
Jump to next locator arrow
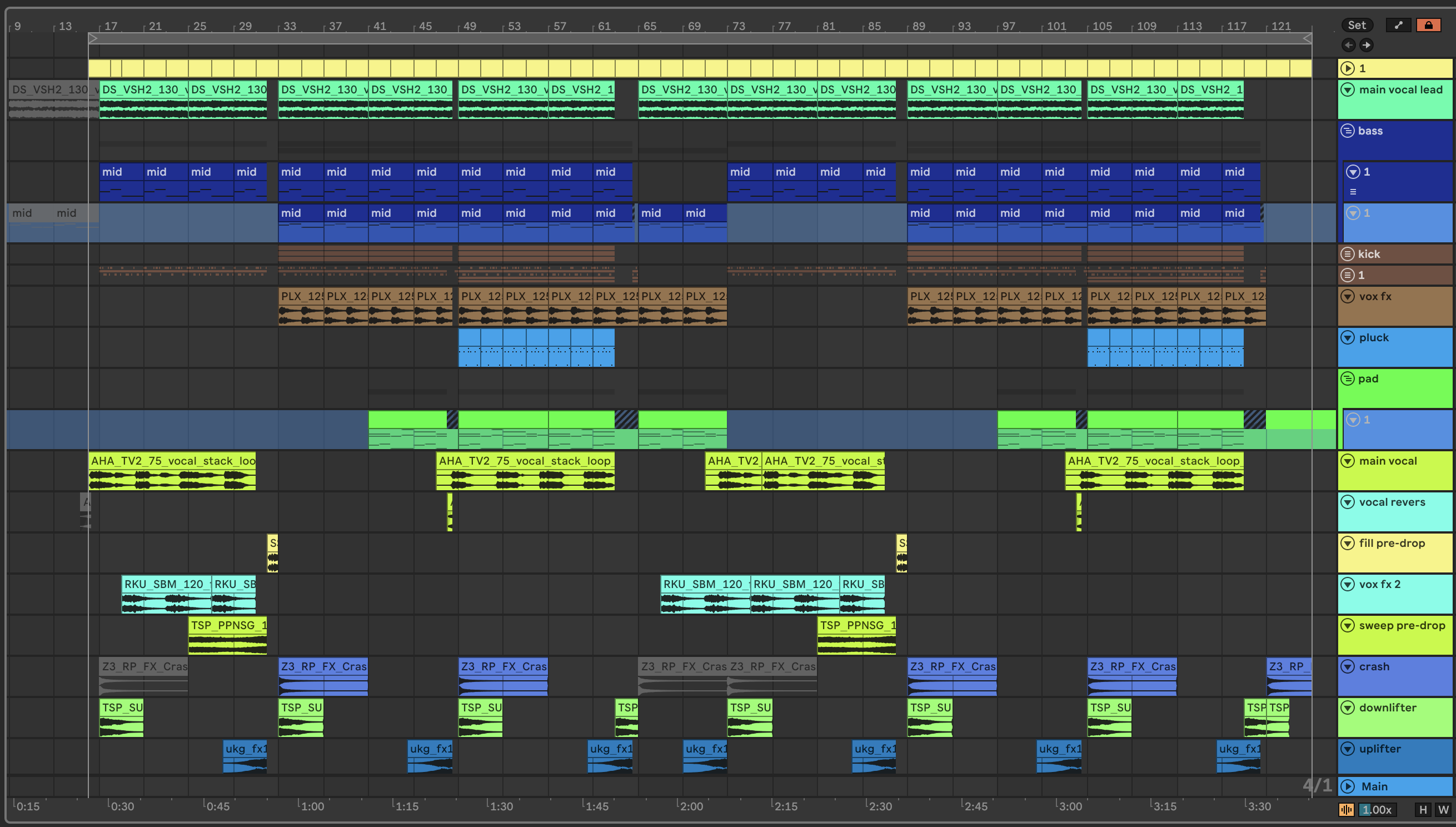[1367, 45]
